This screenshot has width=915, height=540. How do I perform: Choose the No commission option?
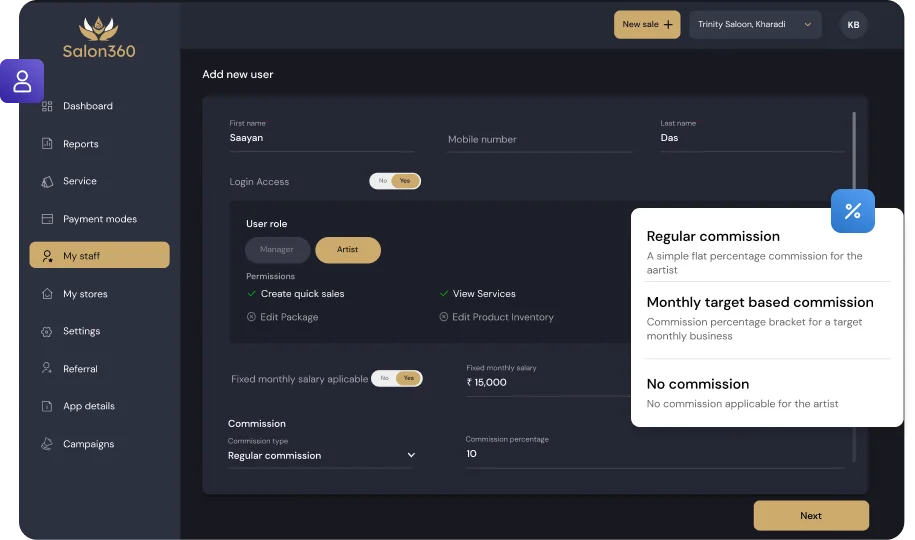pyautogui.click(x=697, y=384)
